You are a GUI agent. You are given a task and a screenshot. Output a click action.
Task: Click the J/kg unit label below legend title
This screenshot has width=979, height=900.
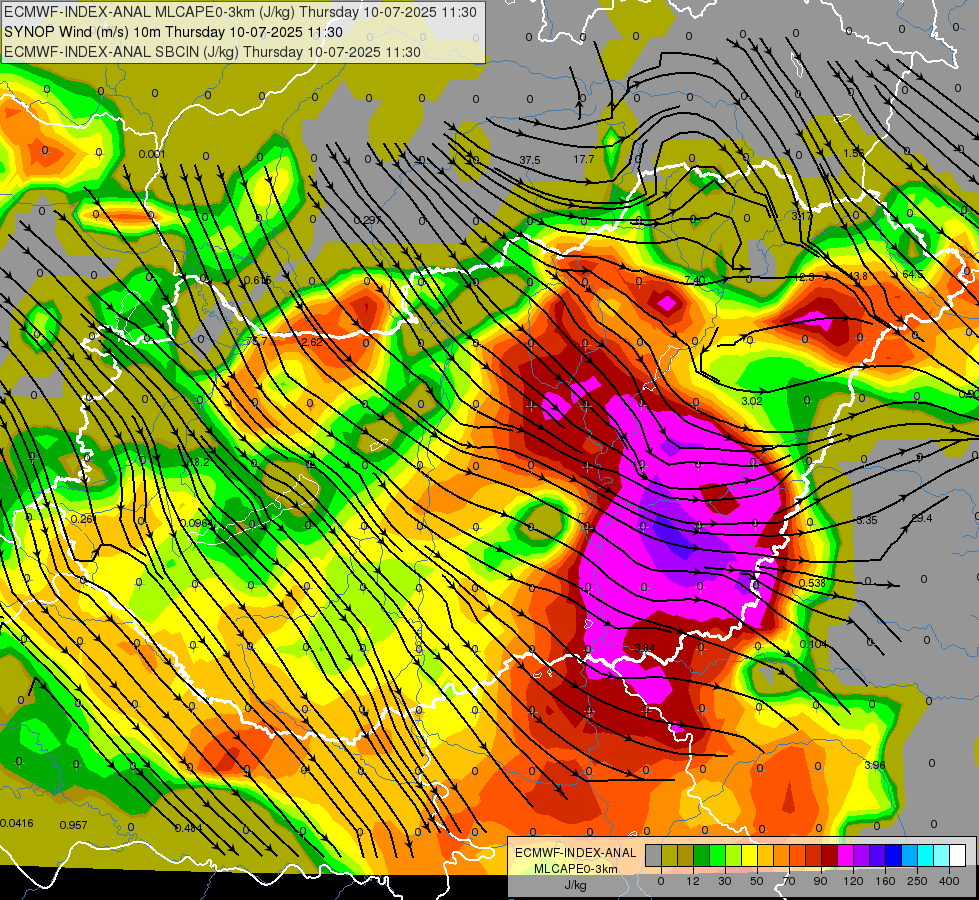[576, 884]
